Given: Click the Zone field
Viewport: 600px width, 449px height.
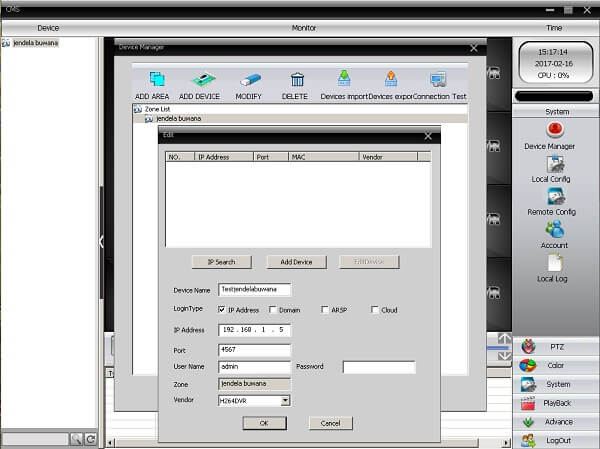Looking at the screenshot, I should point(254,384).
